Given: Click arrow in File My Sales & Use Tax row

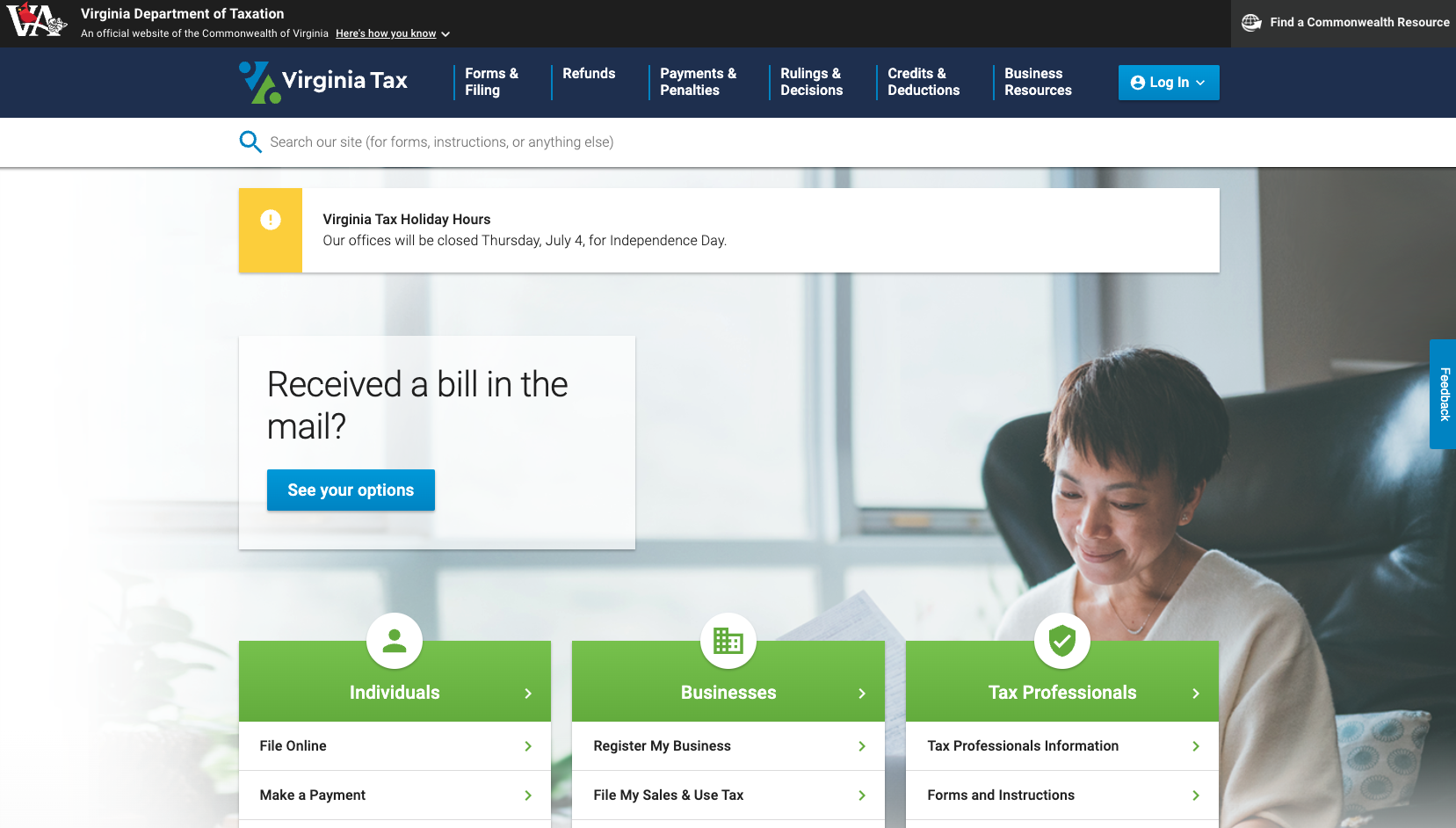Looking at the screenshot, I should [x=862, y=795].
